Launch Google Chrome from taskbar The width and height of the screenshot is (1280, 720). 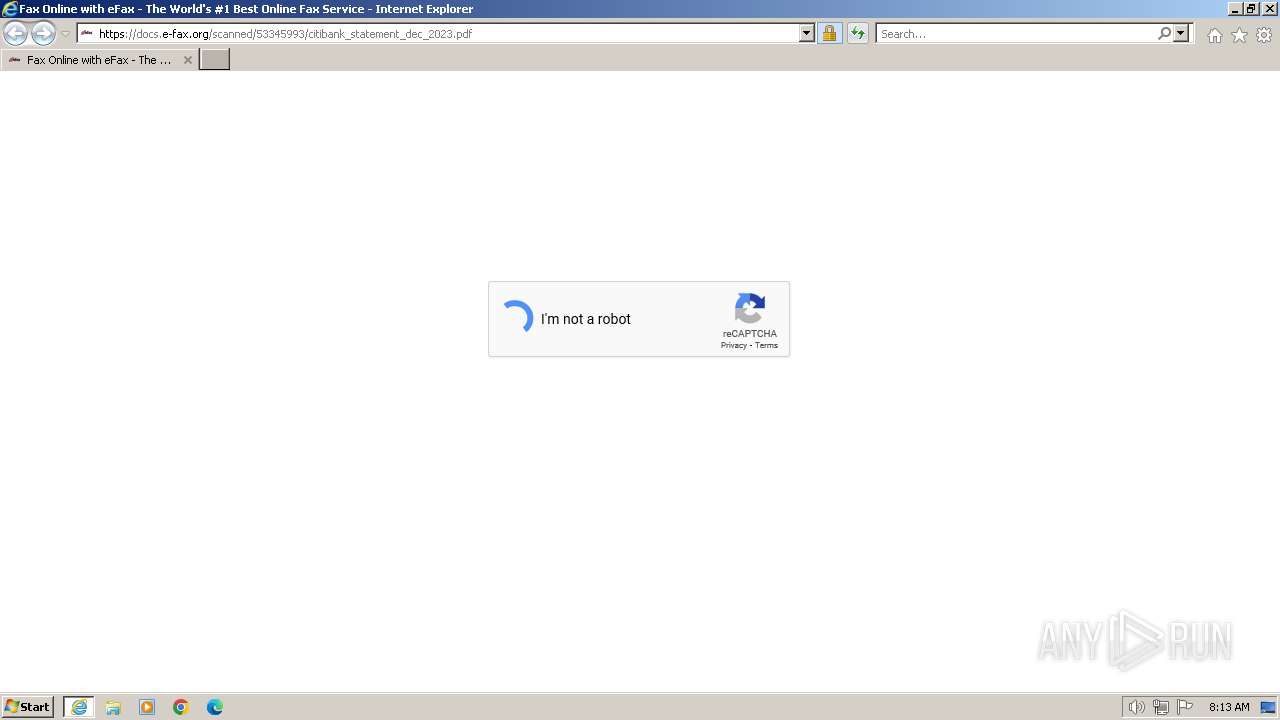click(181, 707)
